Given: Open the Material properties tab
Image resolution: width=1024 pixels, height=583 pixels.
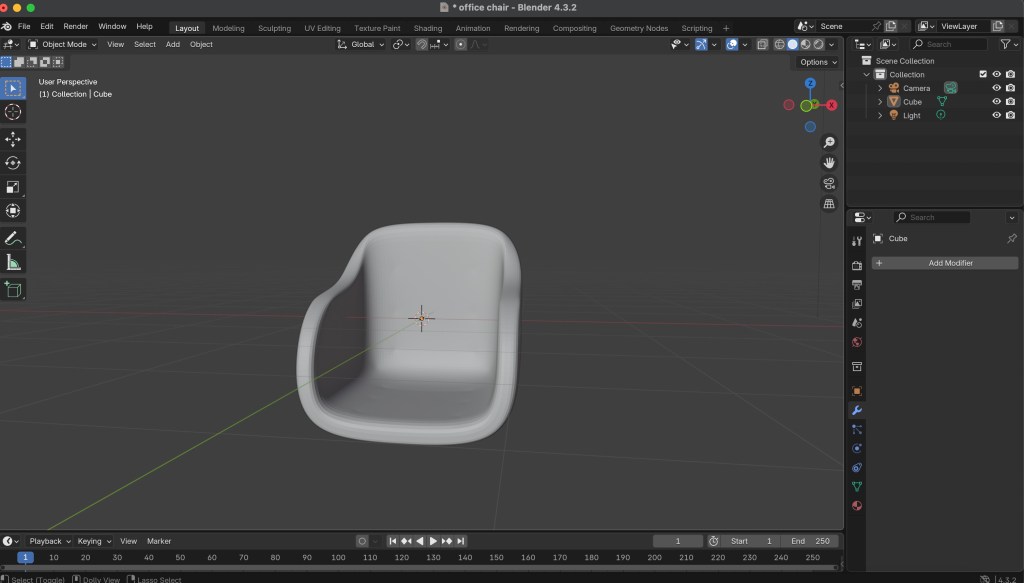Looking at the screenshot, I should point(856,505).
